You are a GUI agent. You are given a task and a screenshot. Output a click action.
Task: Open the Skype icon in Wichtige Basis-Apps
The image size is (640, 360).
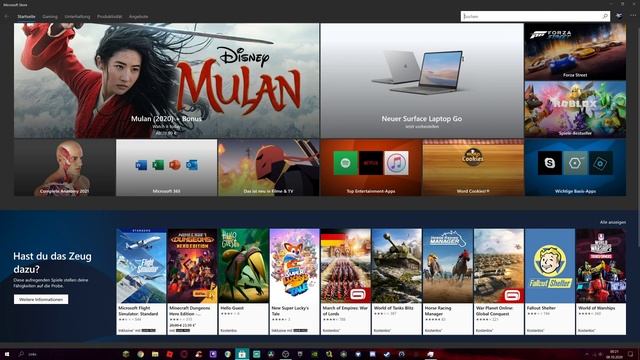(x=549, y=163)
